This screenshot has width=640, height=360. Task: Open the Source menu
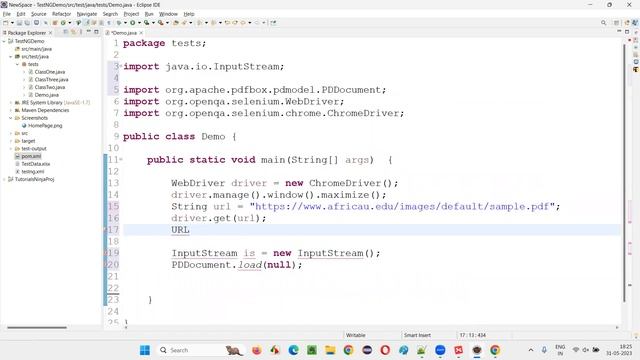[x=39, y=14]
